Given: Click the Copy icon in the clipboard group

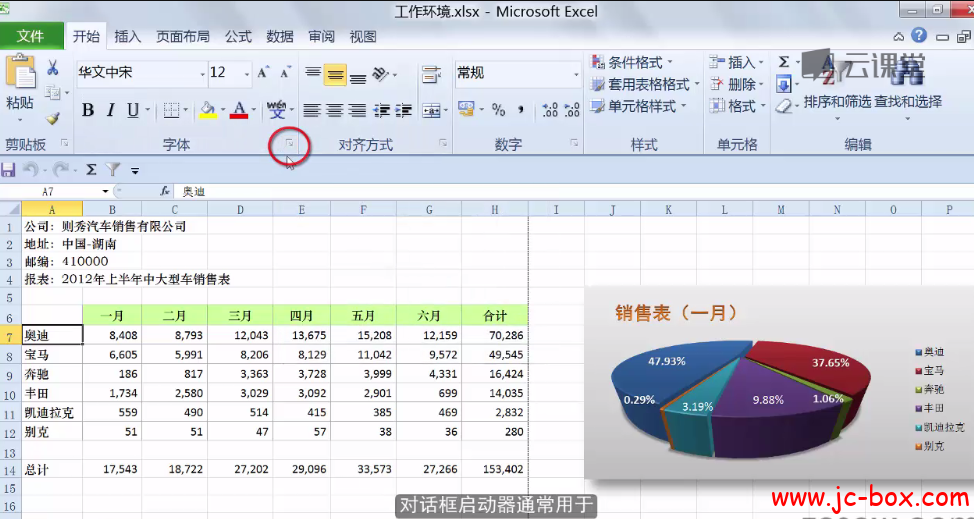Looking at the screenshot, I should point(53,93).
